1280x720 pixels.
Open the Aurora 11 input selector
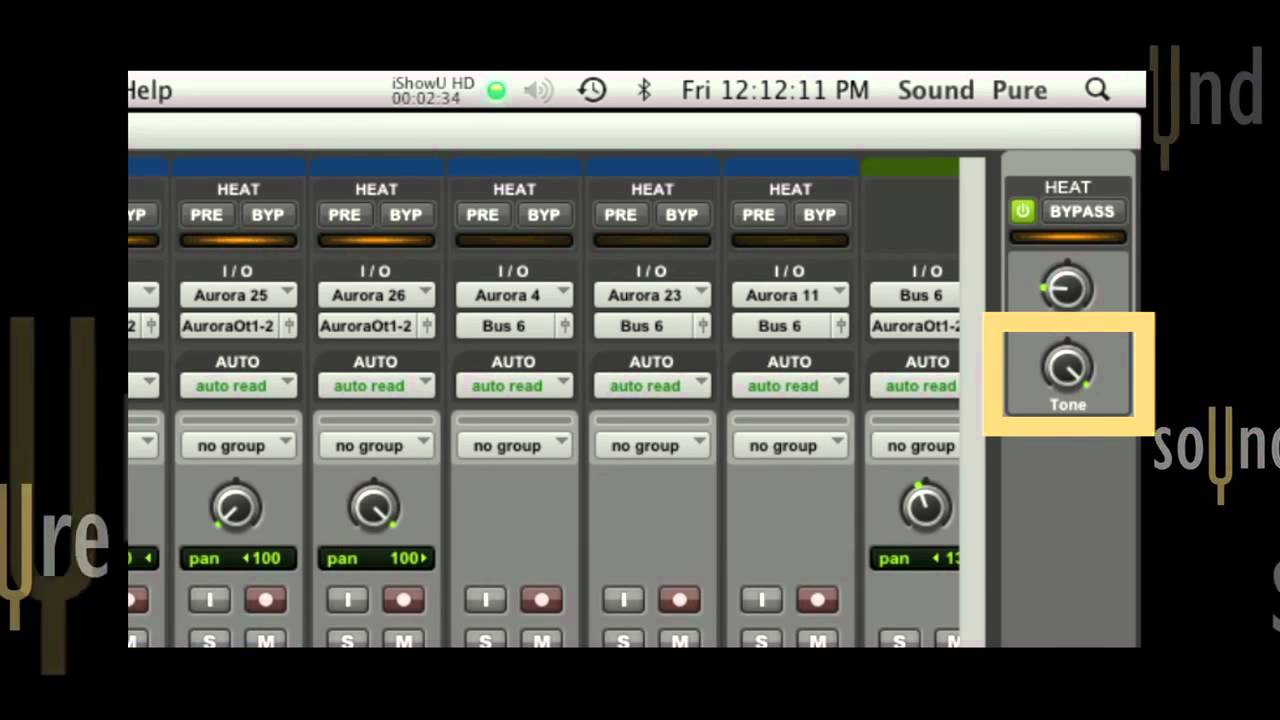tap(790, 295)
